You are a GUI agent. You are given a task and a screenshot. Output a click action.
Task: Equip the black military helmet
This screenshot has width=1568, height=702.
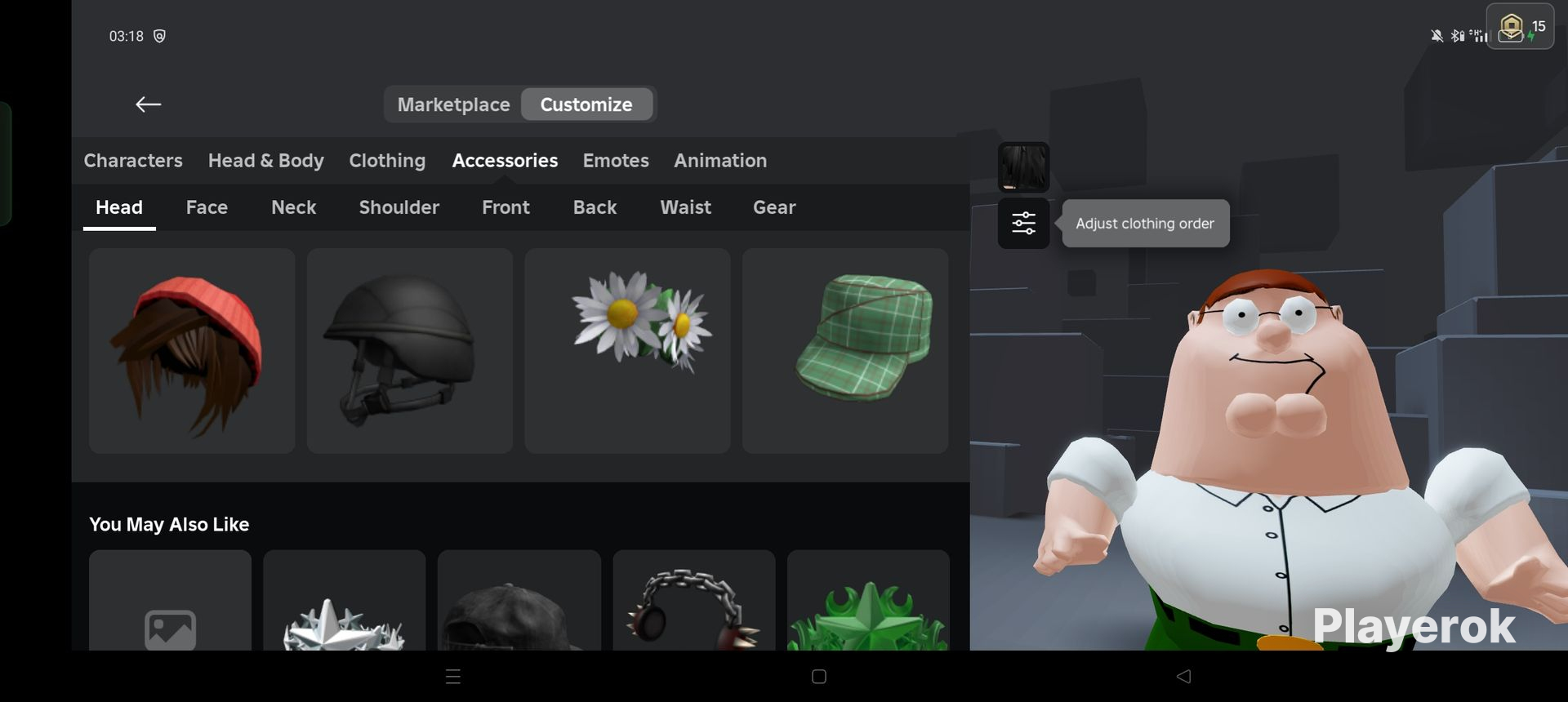coord(410,351)
